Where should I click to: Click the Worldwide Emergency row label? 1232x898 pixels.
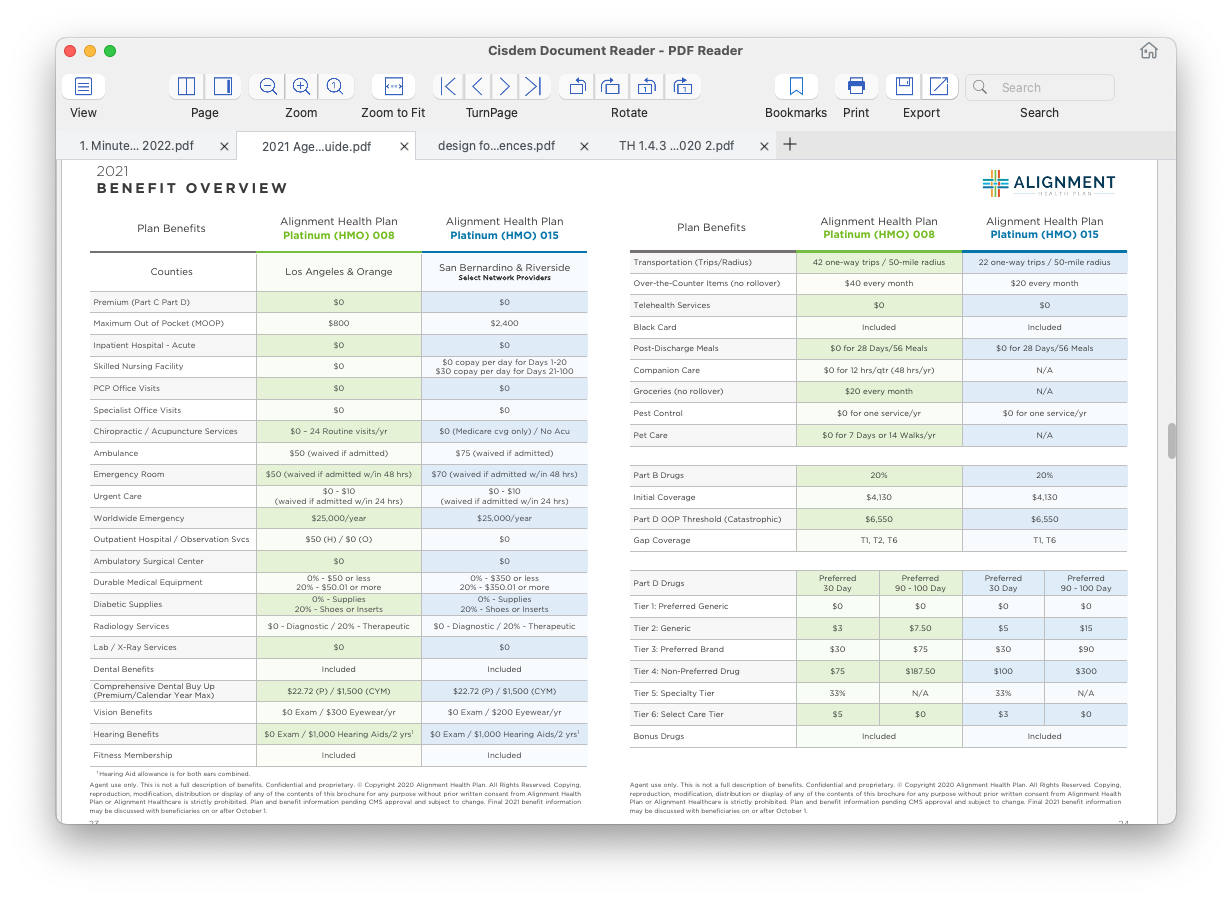click(x=139, y=518)
